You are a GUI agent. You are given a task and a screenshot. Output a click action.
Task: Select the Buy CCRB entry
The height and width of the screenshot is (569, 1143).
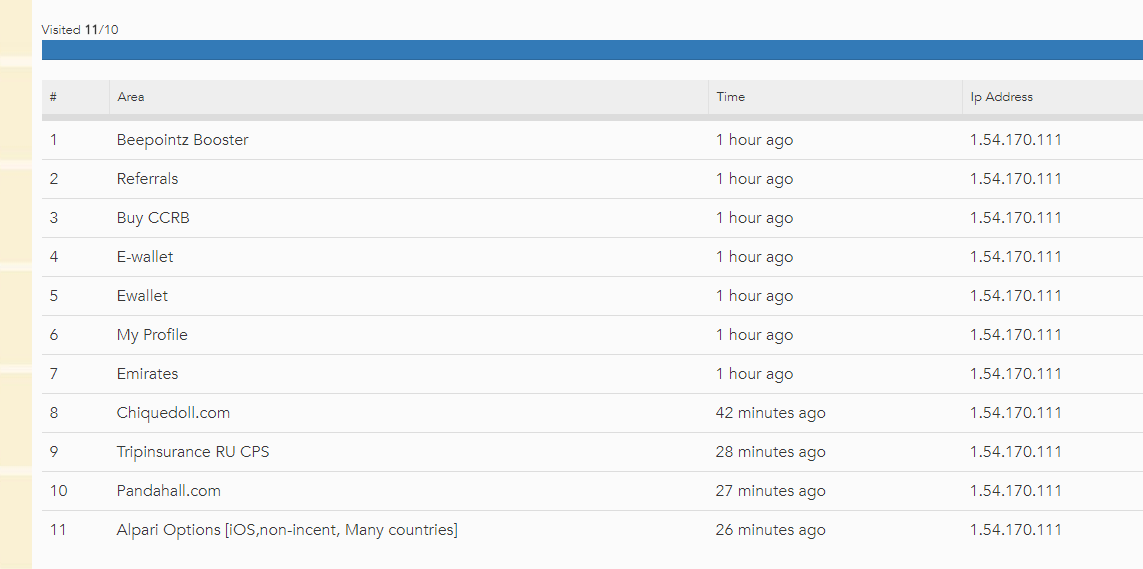pyautogui.click(x=153, y=218)
